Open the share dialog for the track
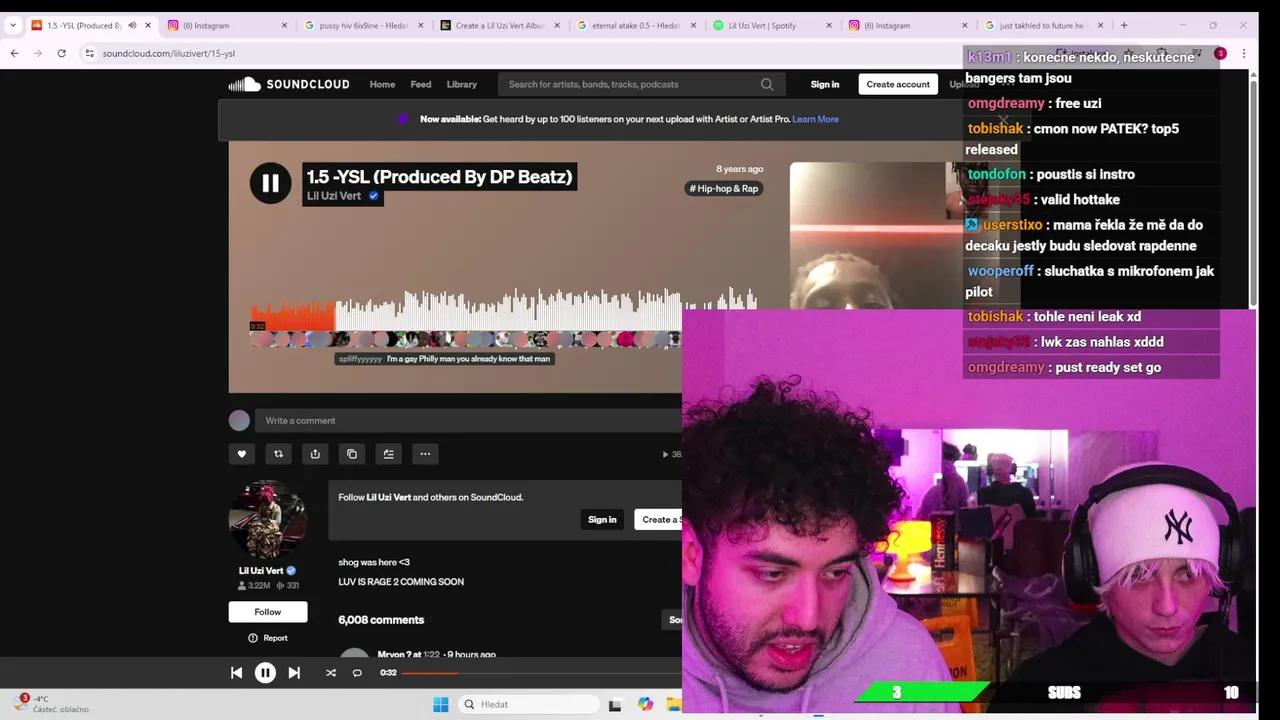The width and height of the screenshot is (1280, 720). (315, 454)
